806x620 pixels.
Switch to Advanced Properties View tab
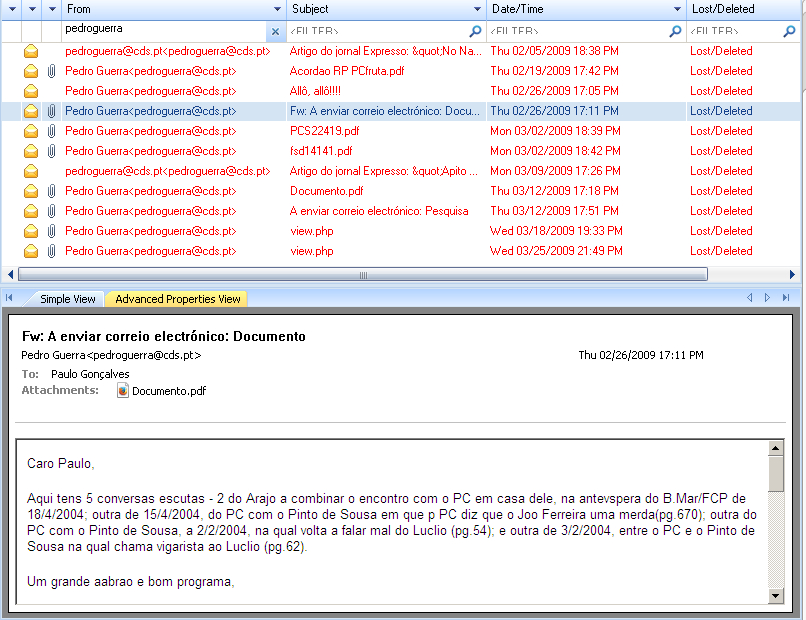(177, 299)
